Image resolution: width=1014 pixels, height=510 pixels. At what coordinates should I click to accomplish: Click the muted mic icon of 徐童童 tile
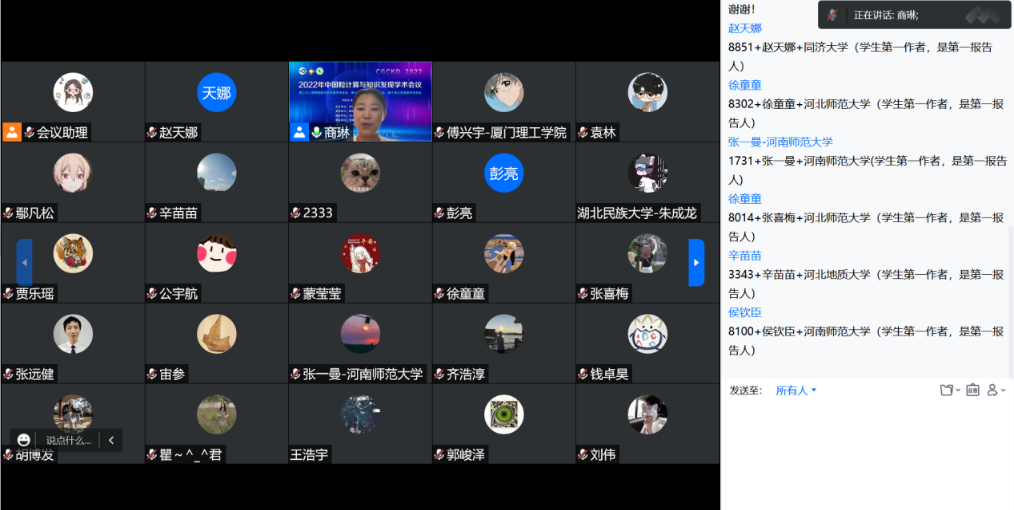pos(439,293)
